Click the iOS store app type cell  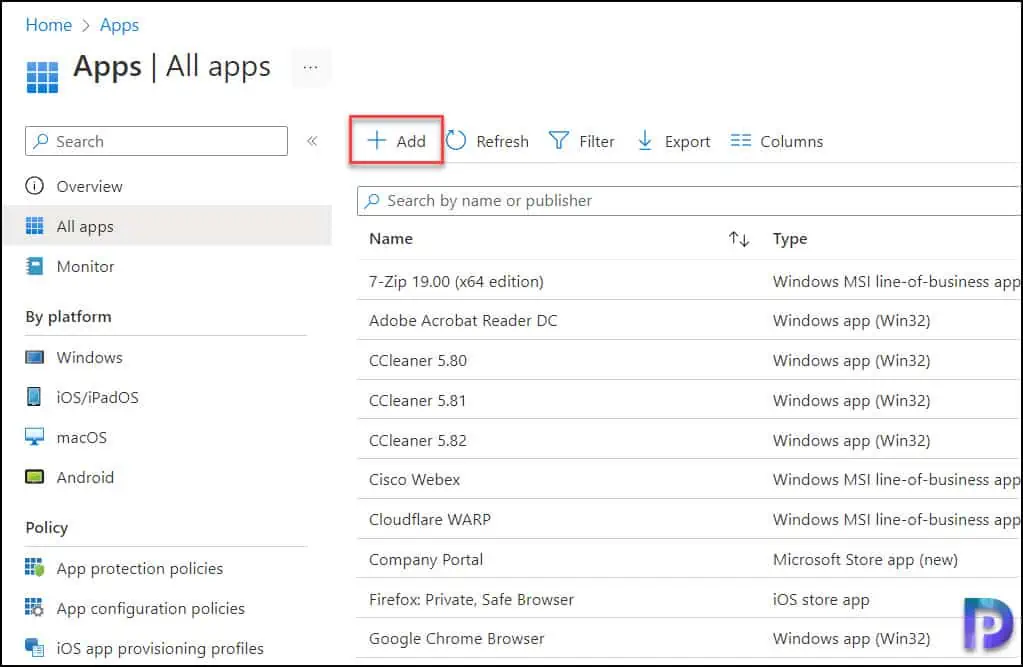pos(821,600)
